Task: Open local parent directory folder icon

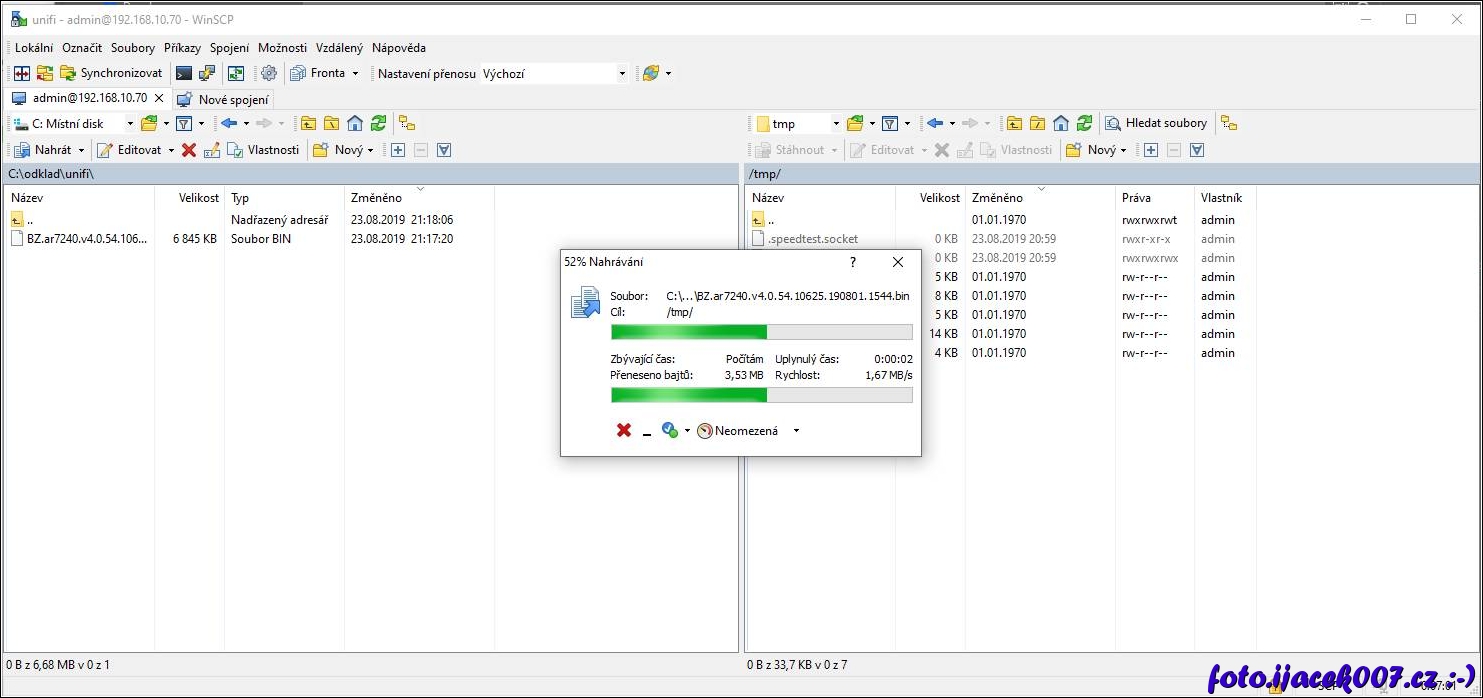Action: coord(308,123)
